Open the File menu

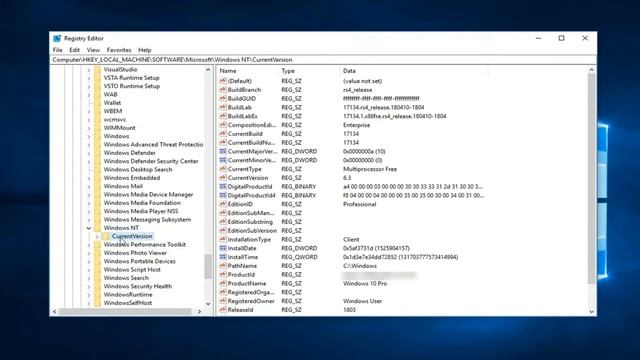pos(58,50)
